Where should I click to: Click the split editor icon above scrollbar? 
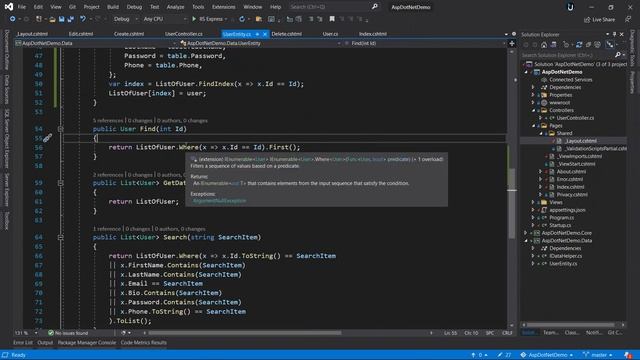click(512, 43)
